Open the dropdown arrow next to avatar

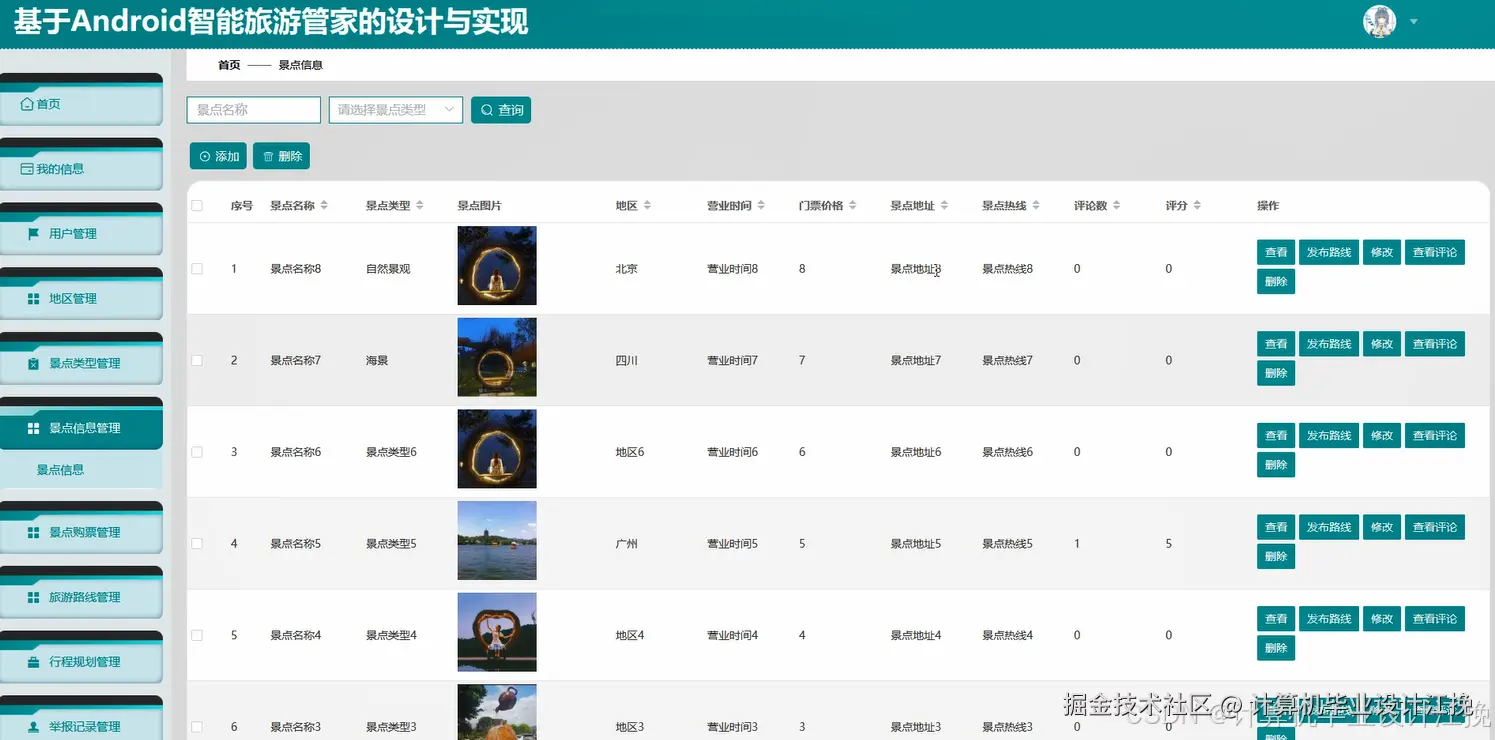pyautogui.click(x=1414, y=21)
